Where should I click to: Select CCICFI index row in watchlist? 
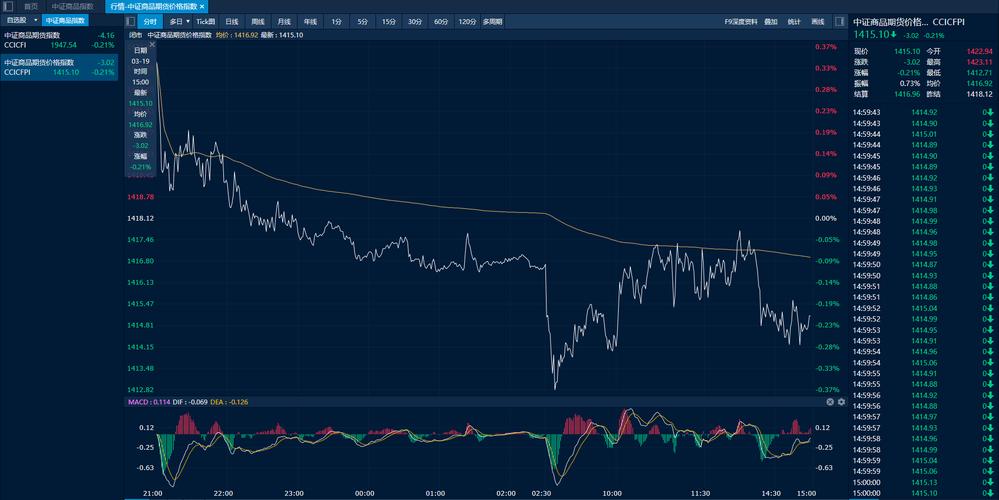click(x=60, y=40)
